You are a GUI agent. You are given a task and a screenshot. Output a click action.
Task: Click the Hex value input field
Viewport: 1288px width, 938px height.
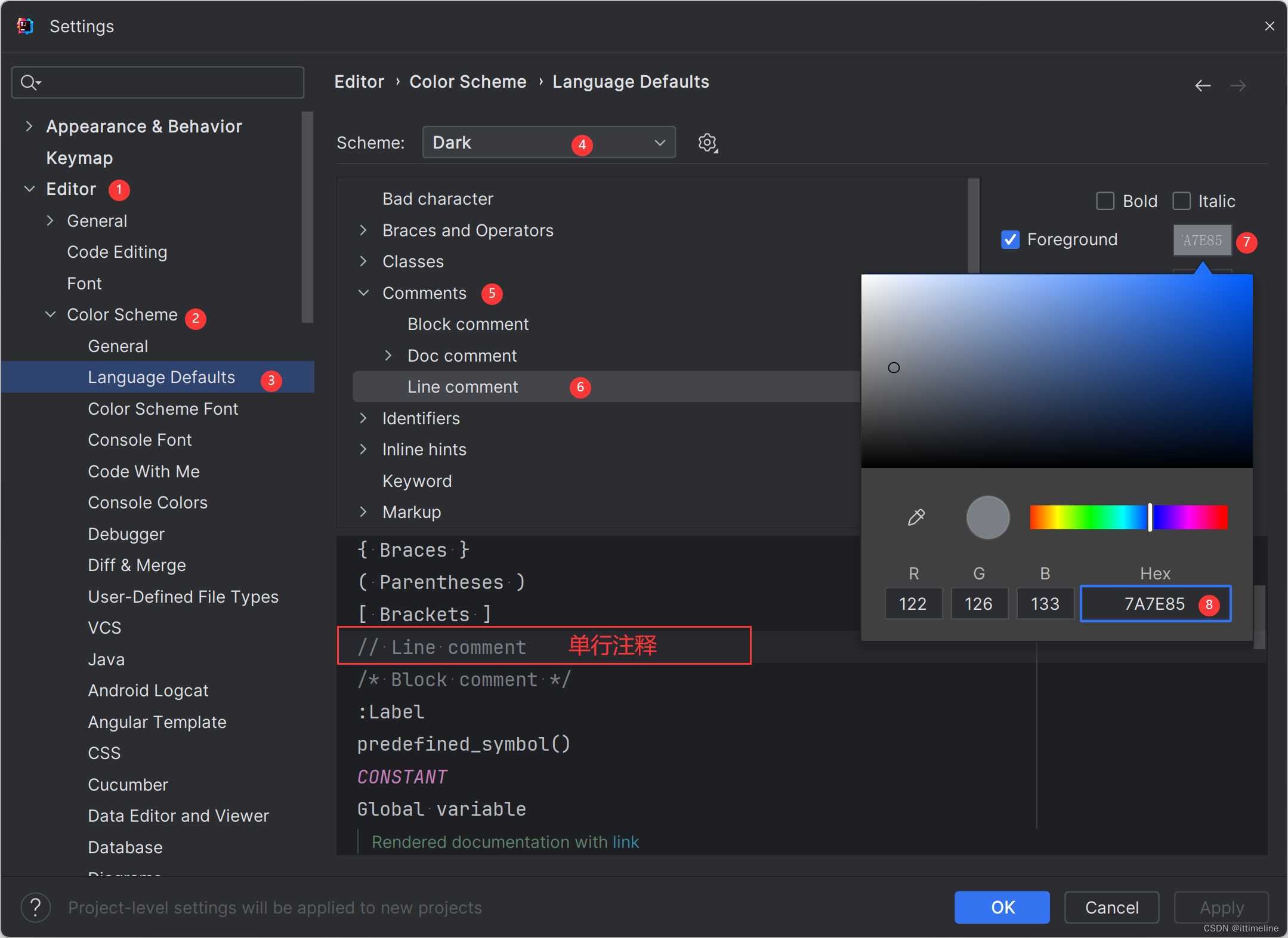pyautogui.click(x=1156, y=604)
